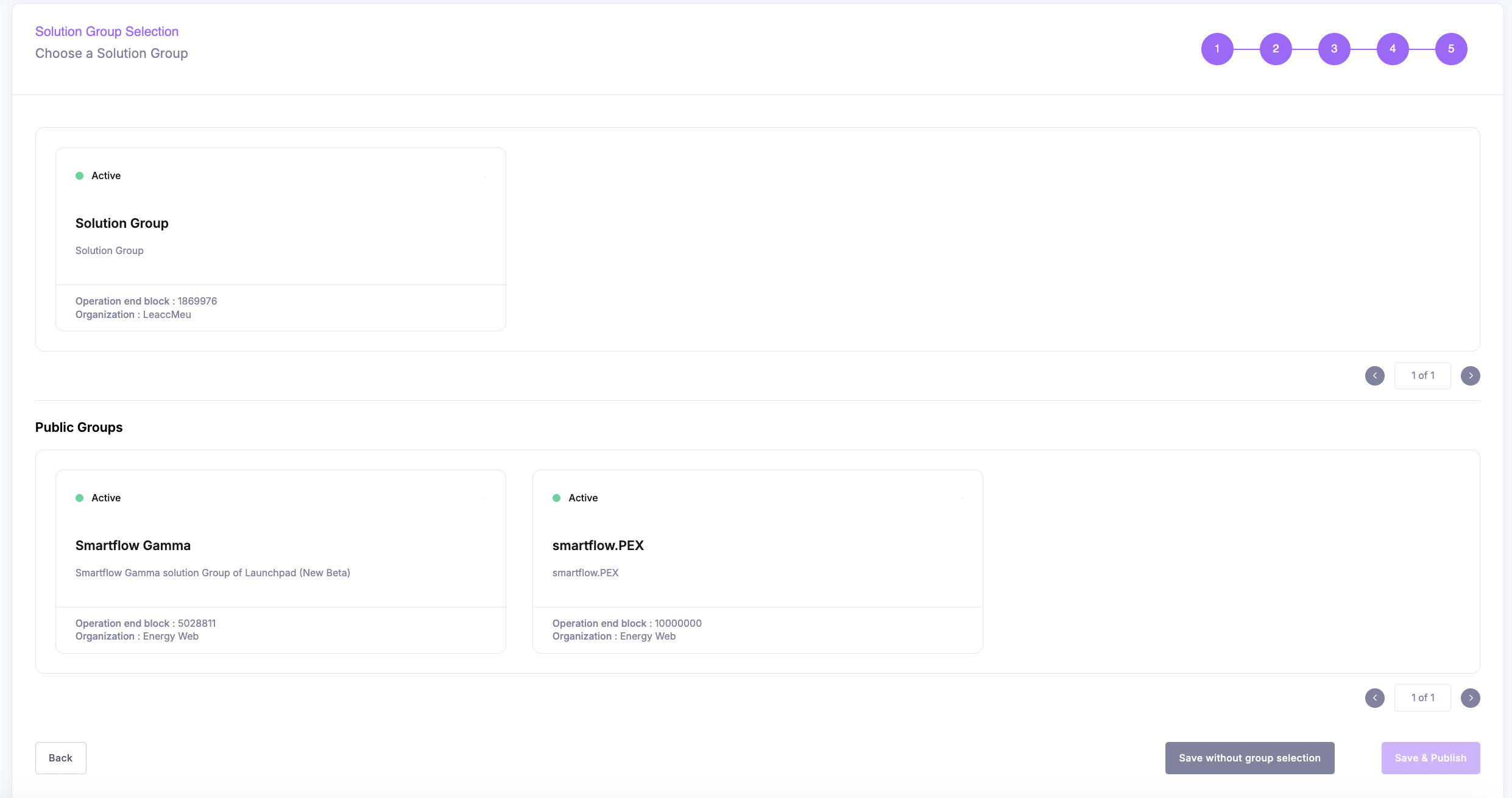
Task: Click Public Groups page indicator field
Action: point(1422,698)
